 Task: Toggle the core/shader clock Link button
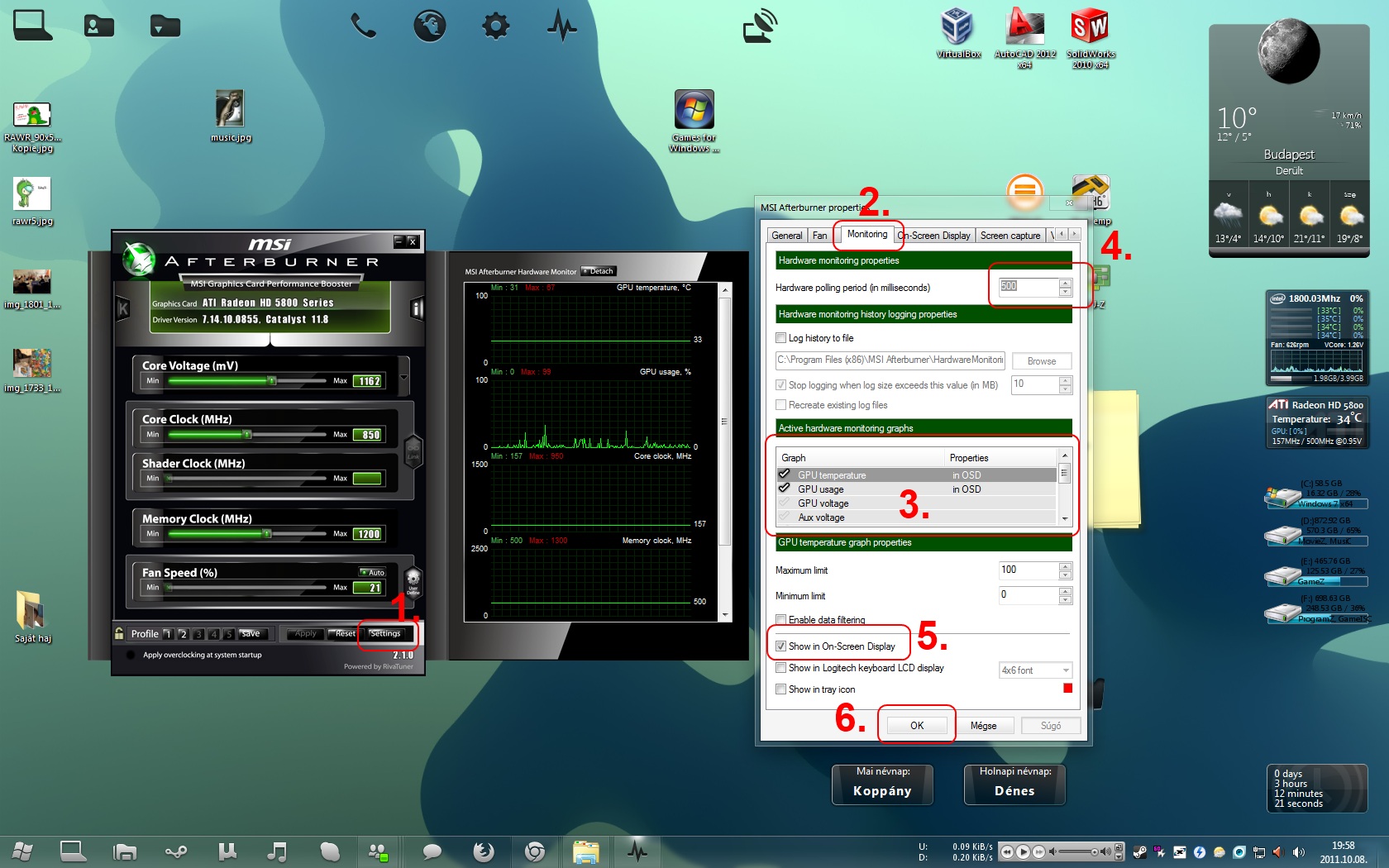tap(413, 451)
